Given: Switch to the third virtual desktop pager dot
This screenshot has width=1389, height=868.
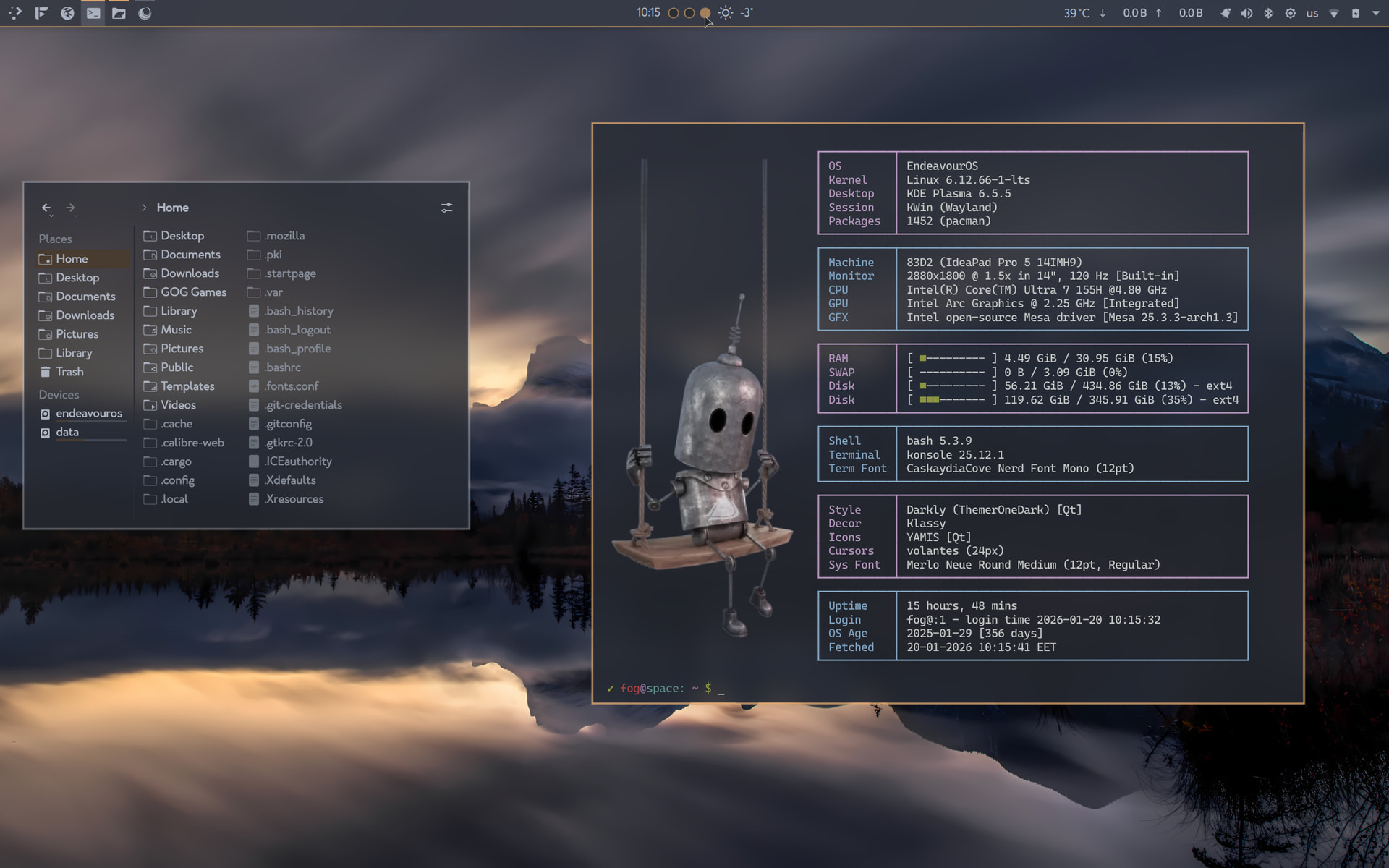Looking at the screenshot, I should point(705,13).
